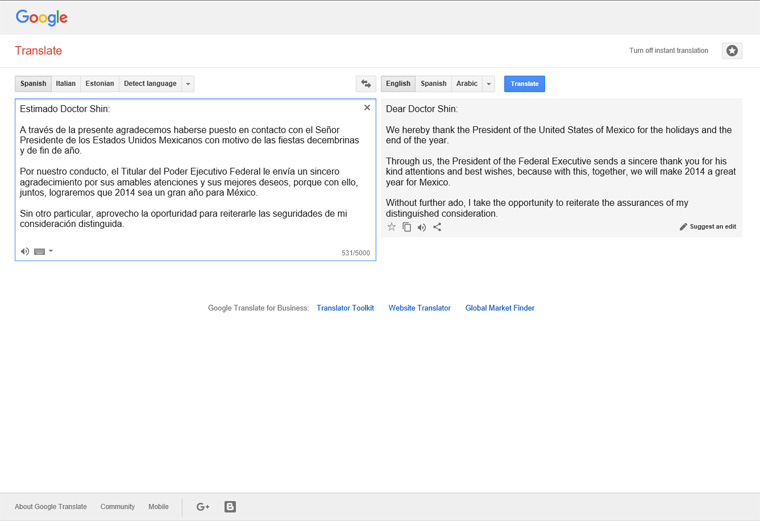Open the Website Translator link

click(419, 308)
